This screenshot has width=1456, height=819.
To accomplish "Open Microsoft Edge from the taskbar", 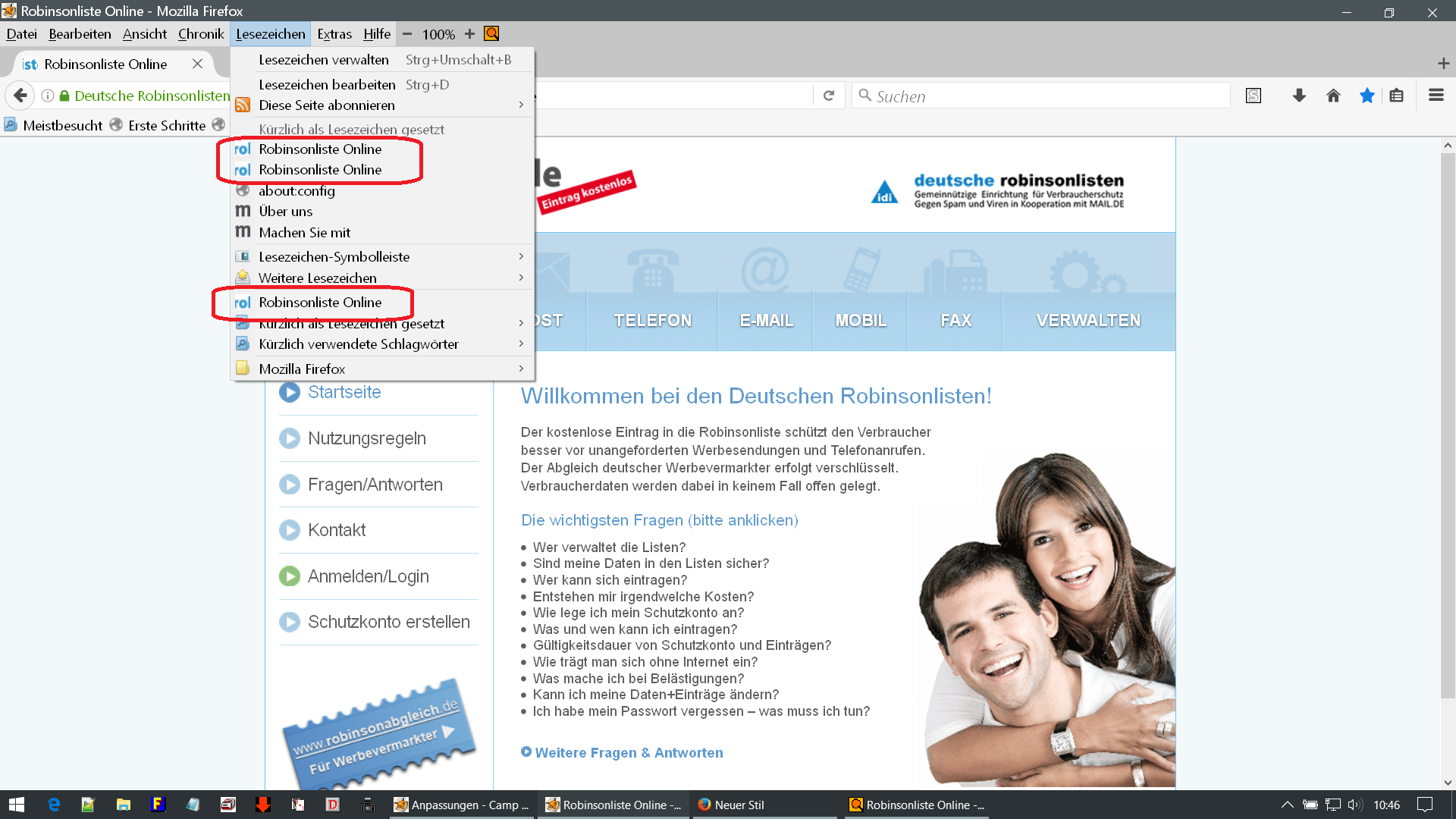I will 53,805.
